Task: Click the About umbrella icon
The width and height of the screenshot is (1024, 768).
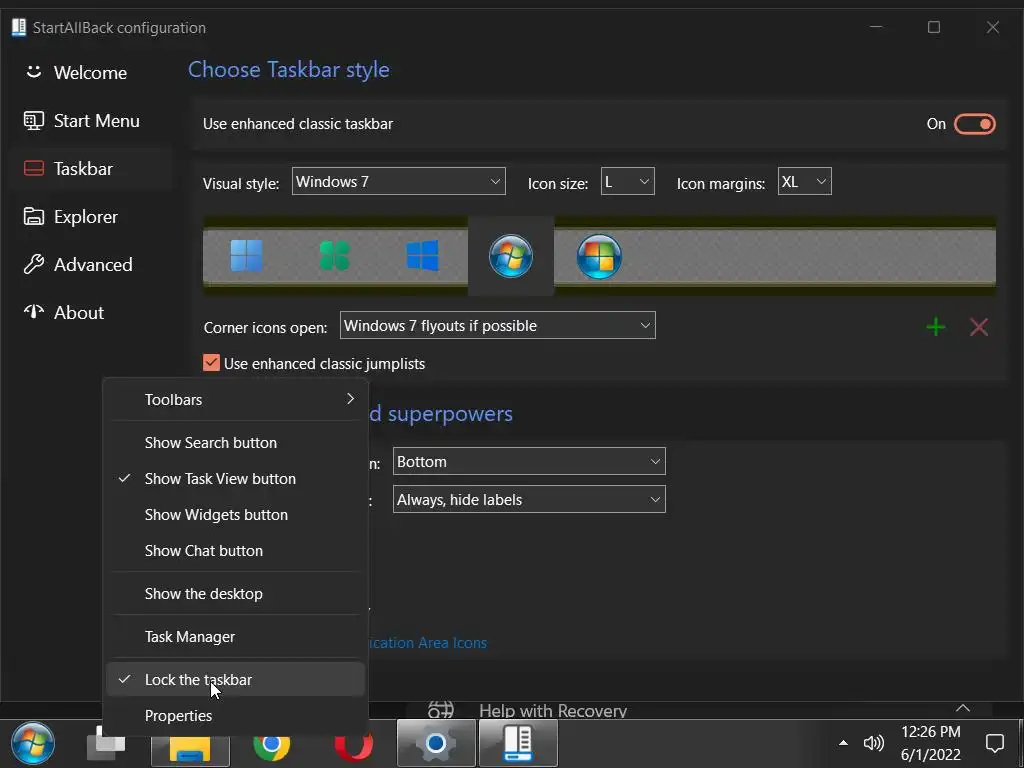Action: [33, 312]
